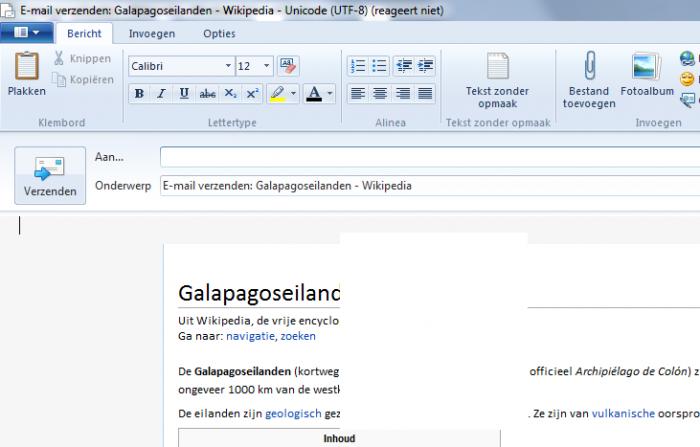Toggle strikethrough formatting

[x=207, y=93]
